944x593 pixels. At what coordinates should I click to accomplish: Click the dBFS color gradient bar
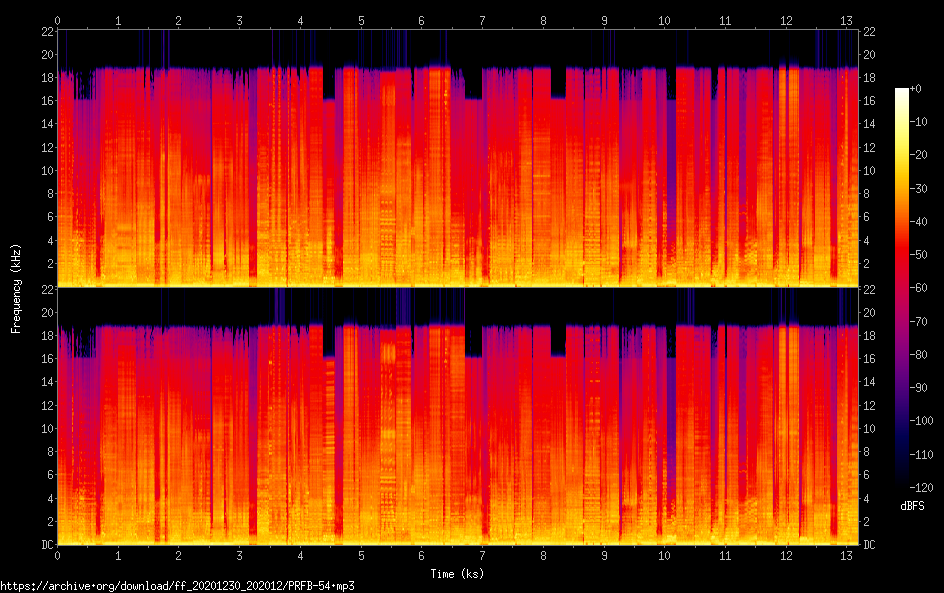click(901, 287)
